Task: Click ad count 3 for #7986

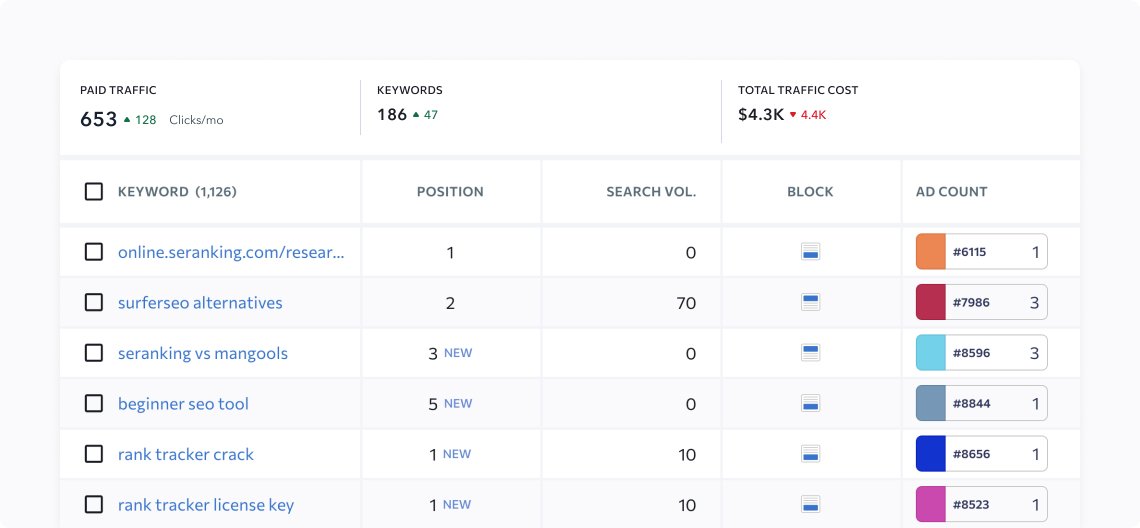Action: (1034, 303)
